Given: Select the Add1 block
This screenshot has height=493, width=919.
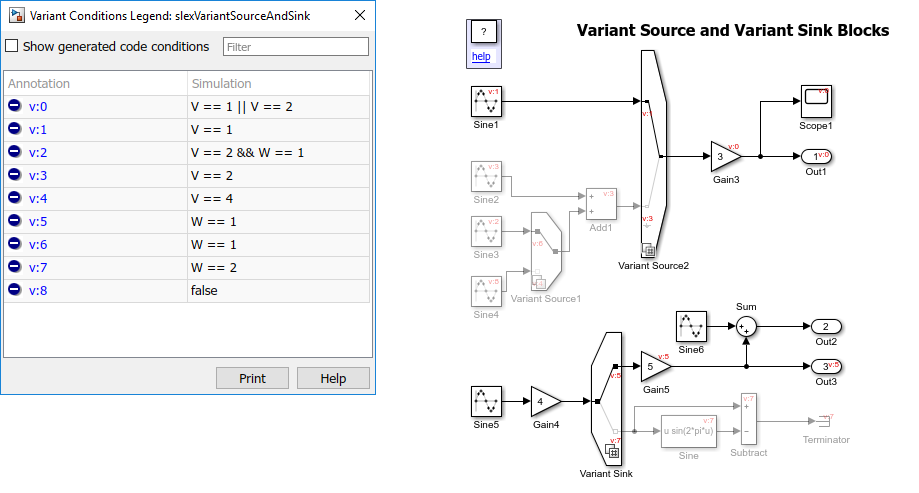Looking at the screenshot, I should 601,204.
